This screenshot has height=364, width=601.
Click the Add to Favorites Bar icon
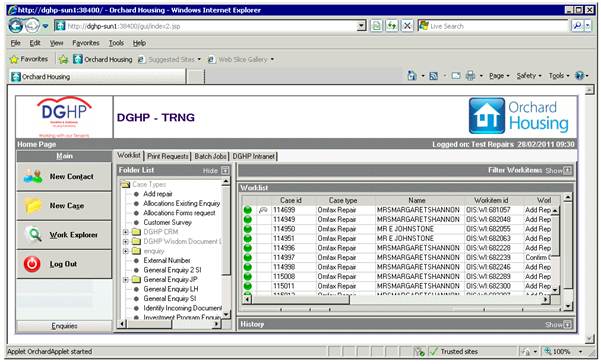point(63,59)
